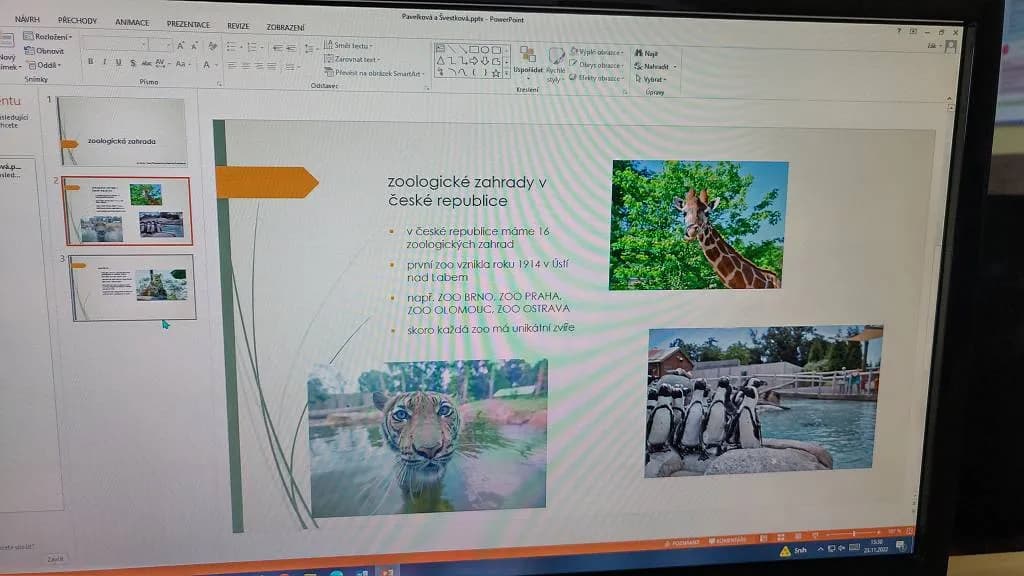Open the Uspořádat arrange menu

(x=527, y=61)
